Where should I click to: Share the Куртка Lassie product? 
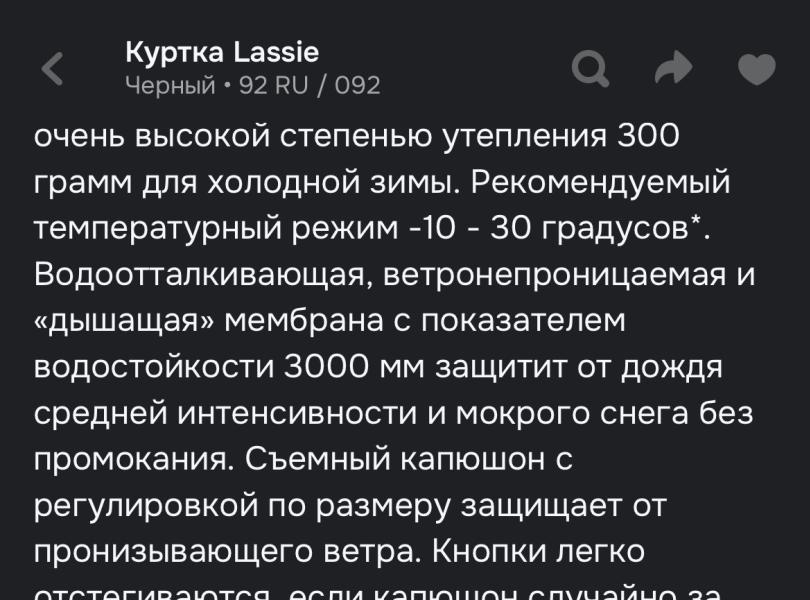click(x=672, y=66)
